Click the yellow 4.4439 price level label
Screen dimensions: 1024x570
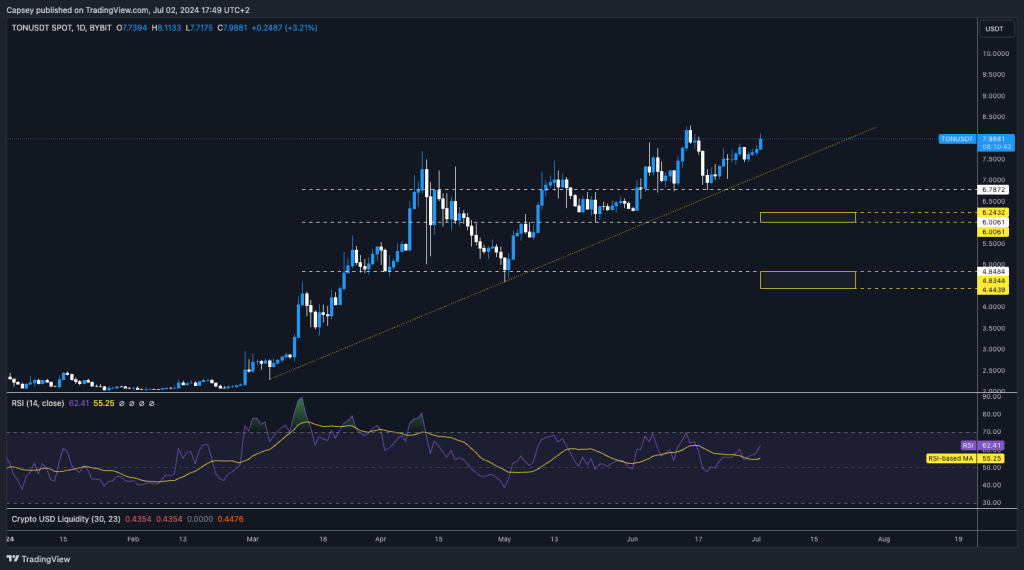tap(994, 289)
